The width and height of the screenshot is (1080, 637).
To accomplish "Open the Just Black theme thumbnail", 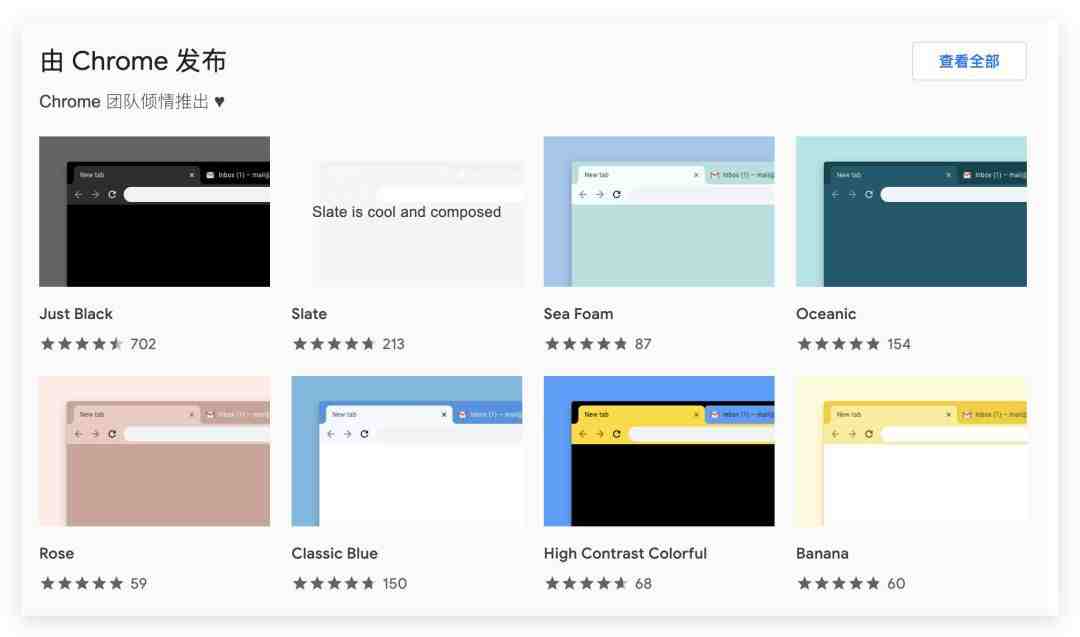I will click(154, 211).
